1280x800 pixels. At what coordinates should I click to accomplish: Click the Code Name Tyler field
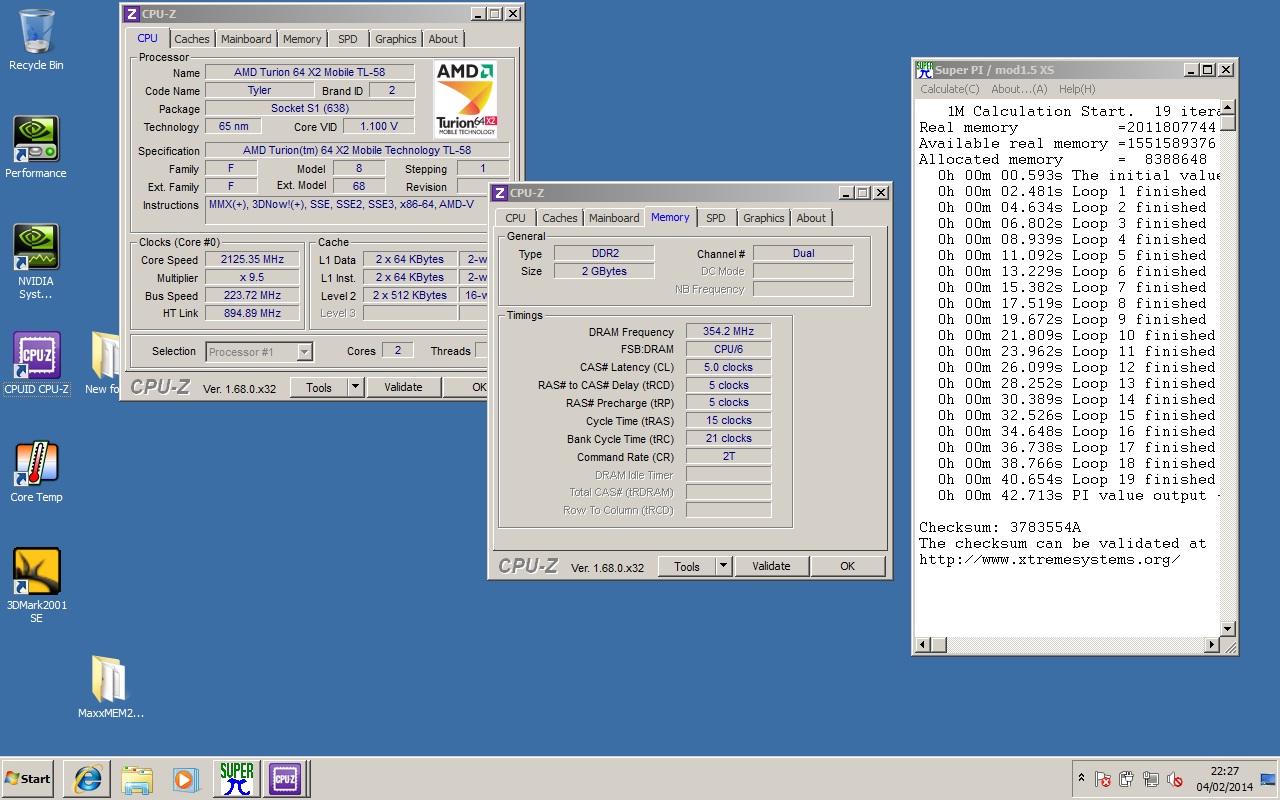259,90
